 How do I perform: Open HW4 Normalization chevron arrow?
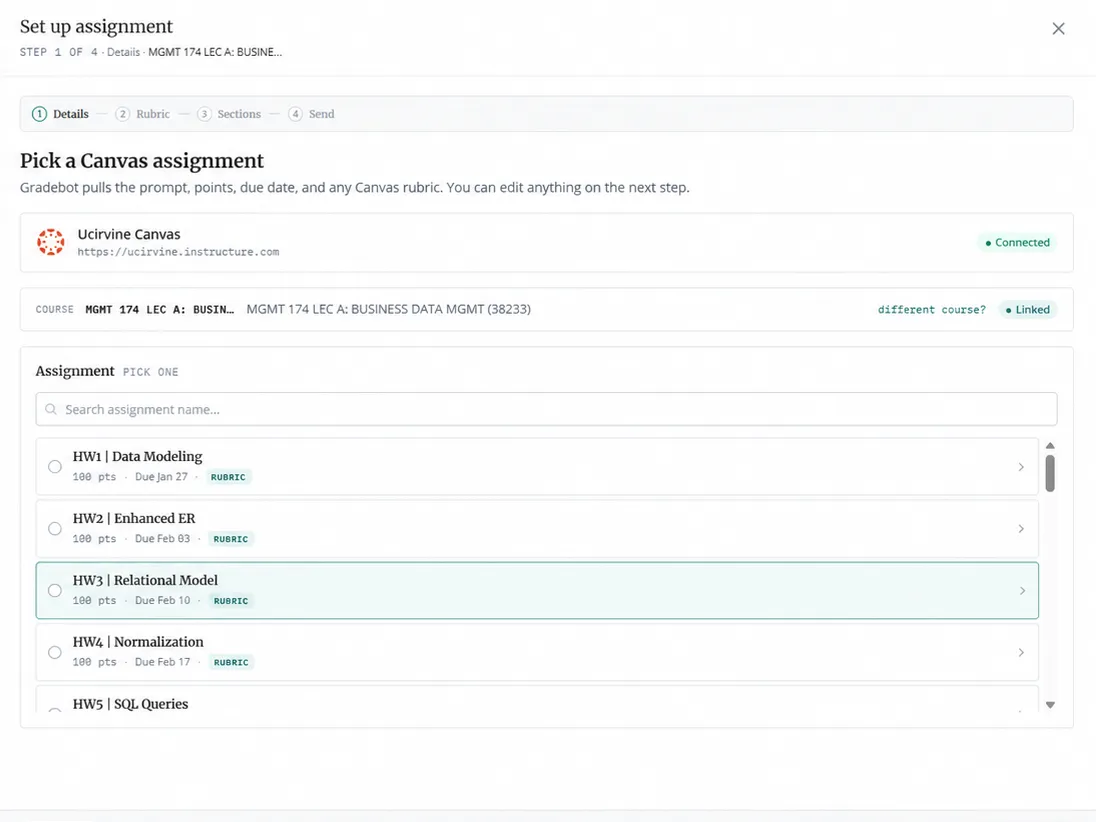click(x=1021, y=652)
